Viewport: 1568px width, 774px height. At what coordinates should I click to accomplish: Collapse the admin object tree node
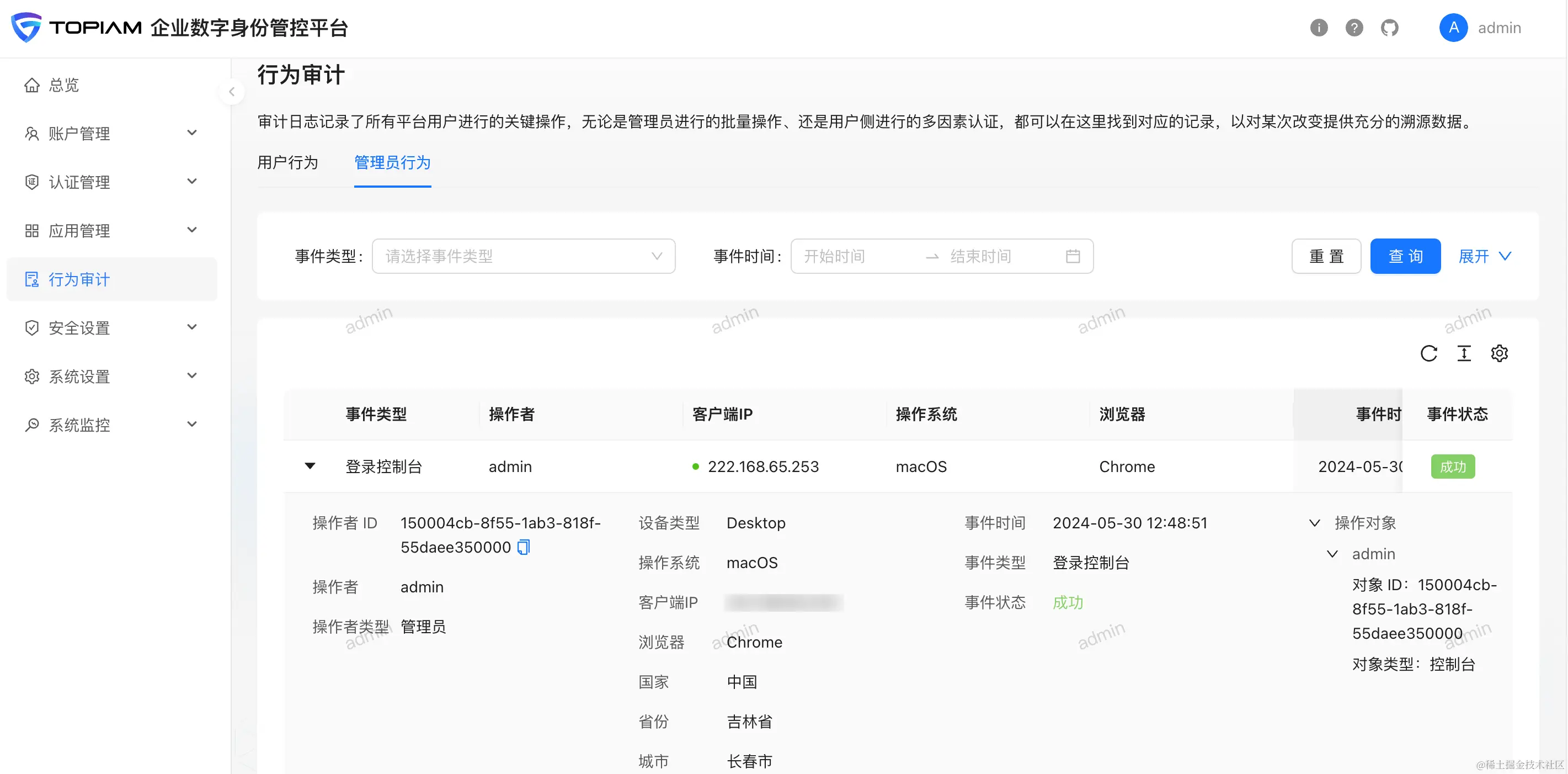tap(1332, 554)
